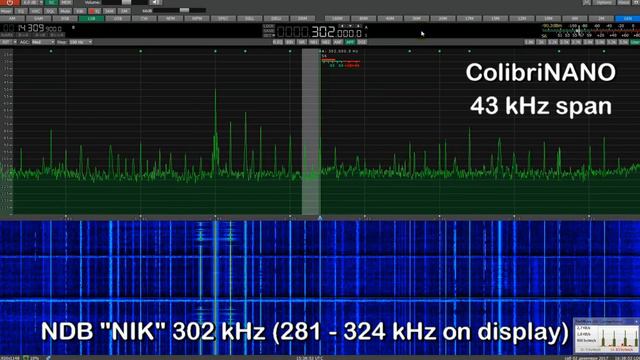Viewport: 640px width, 360px height.
Task: Switch to the 20M band
Action: [x=443, y=18]
